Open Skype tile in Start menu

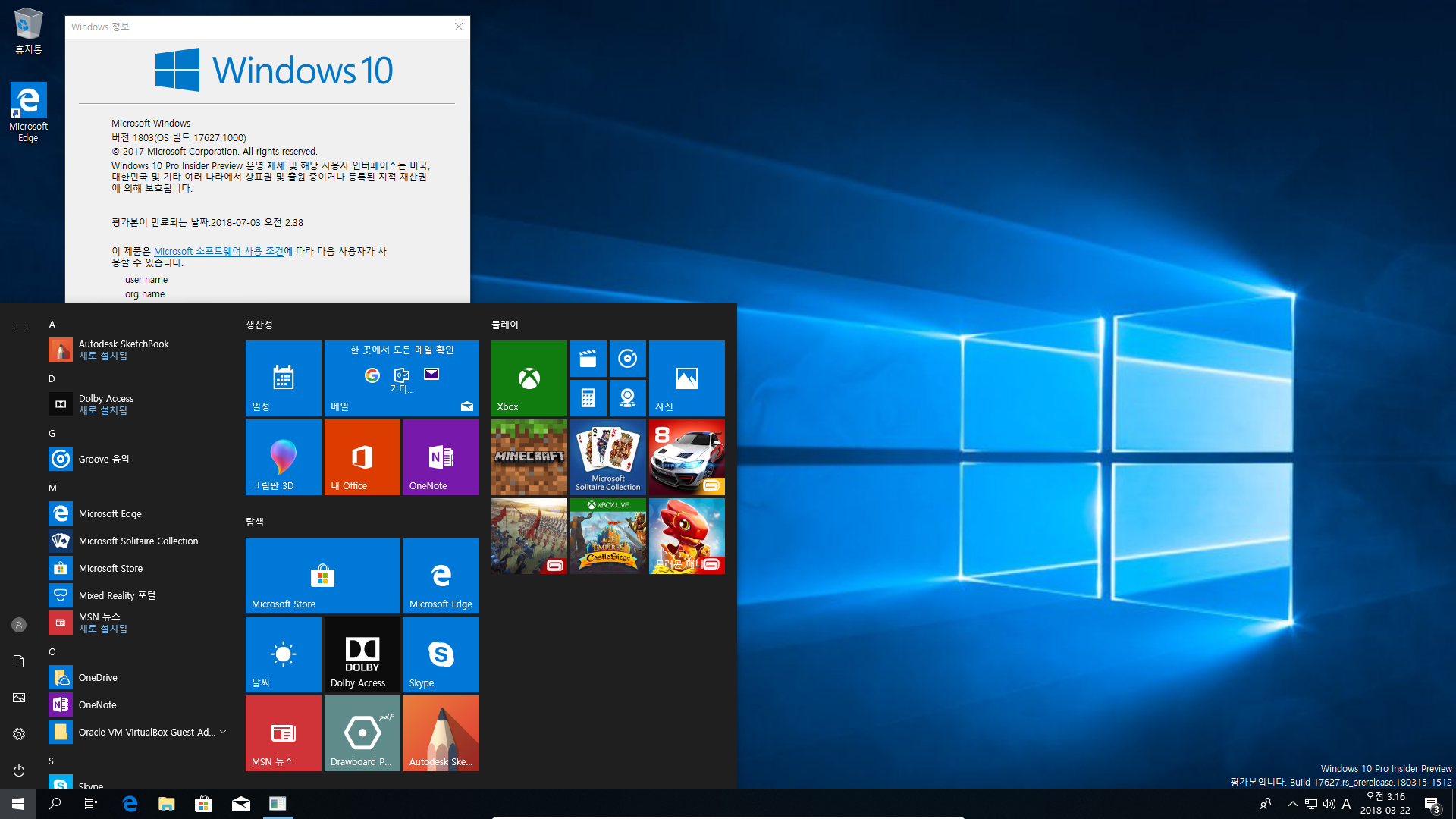tap(441, 654)
